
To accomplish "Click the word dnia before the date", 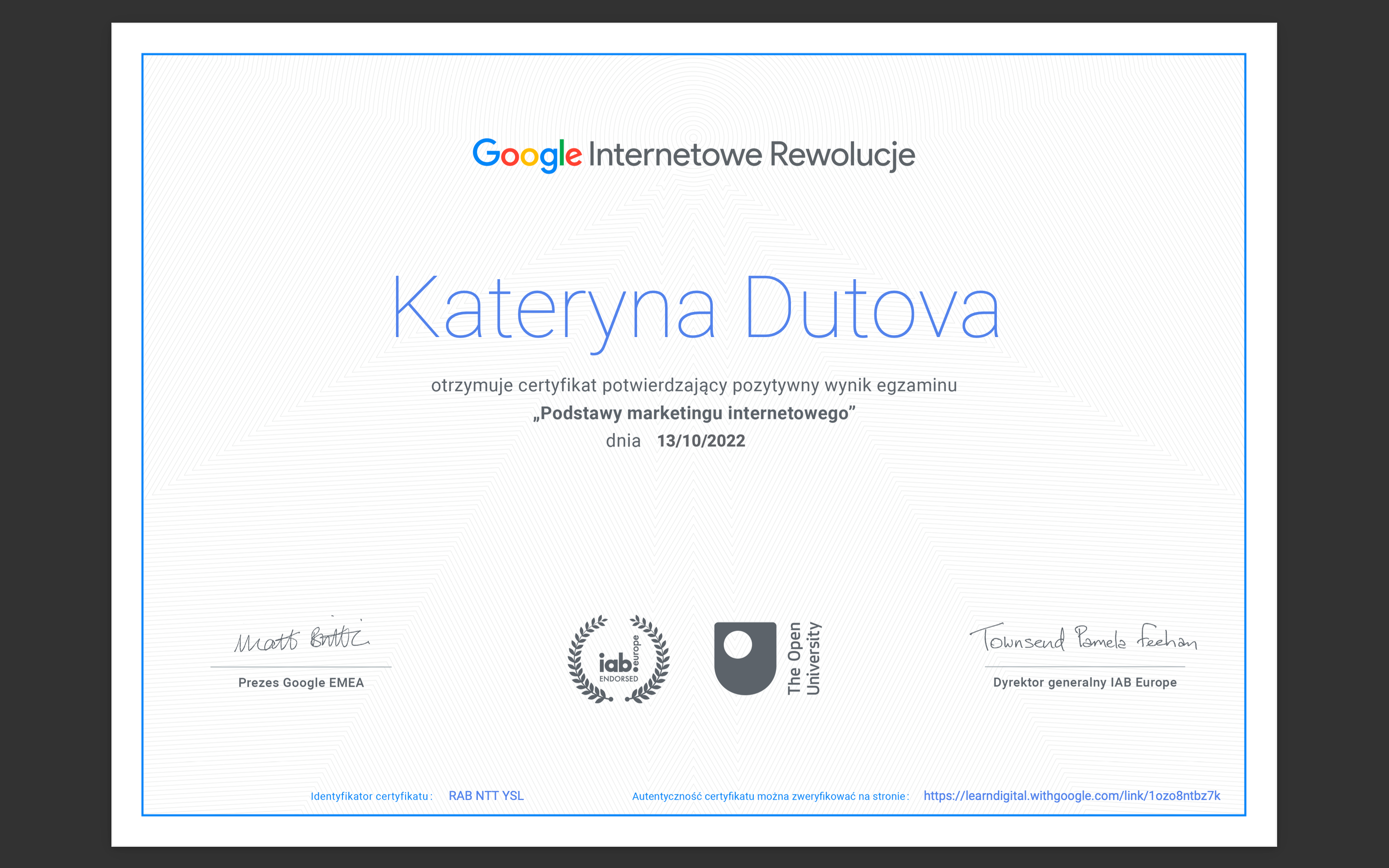I will point(623,441).
